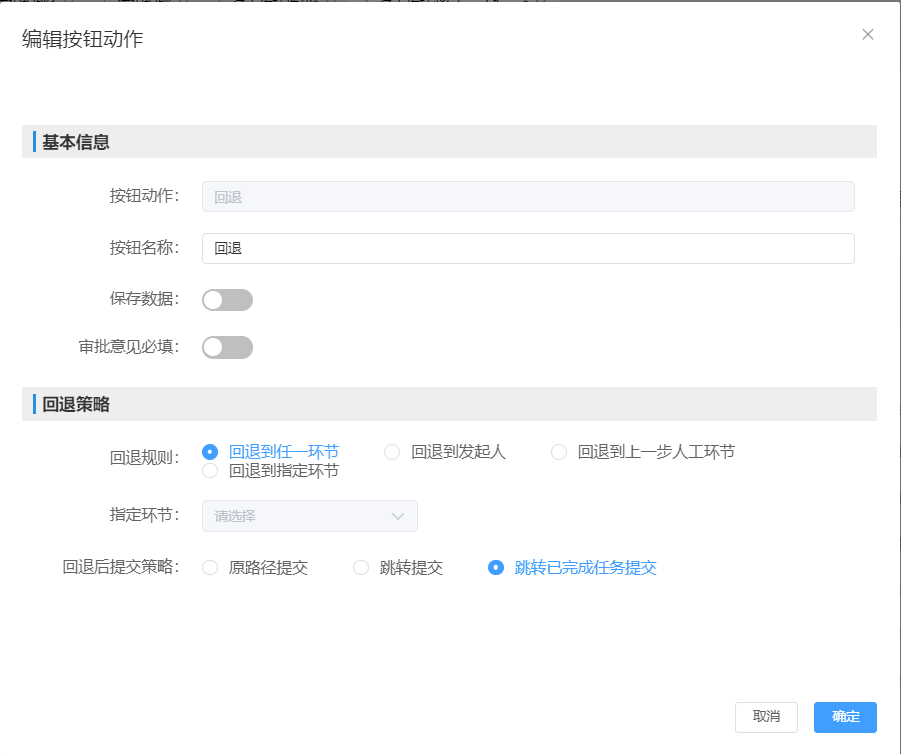The image size is (901, 754).
Task: Select 跳转已完成任务提交 radio option
Action: (x=495, y=568)
